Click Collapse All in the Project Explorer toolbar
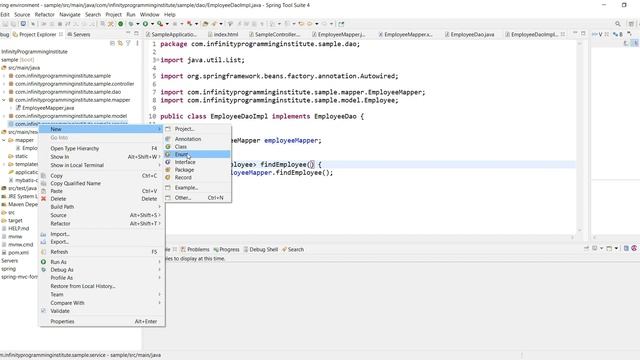The width and height of the screenshot is (640, 360). 112,43
